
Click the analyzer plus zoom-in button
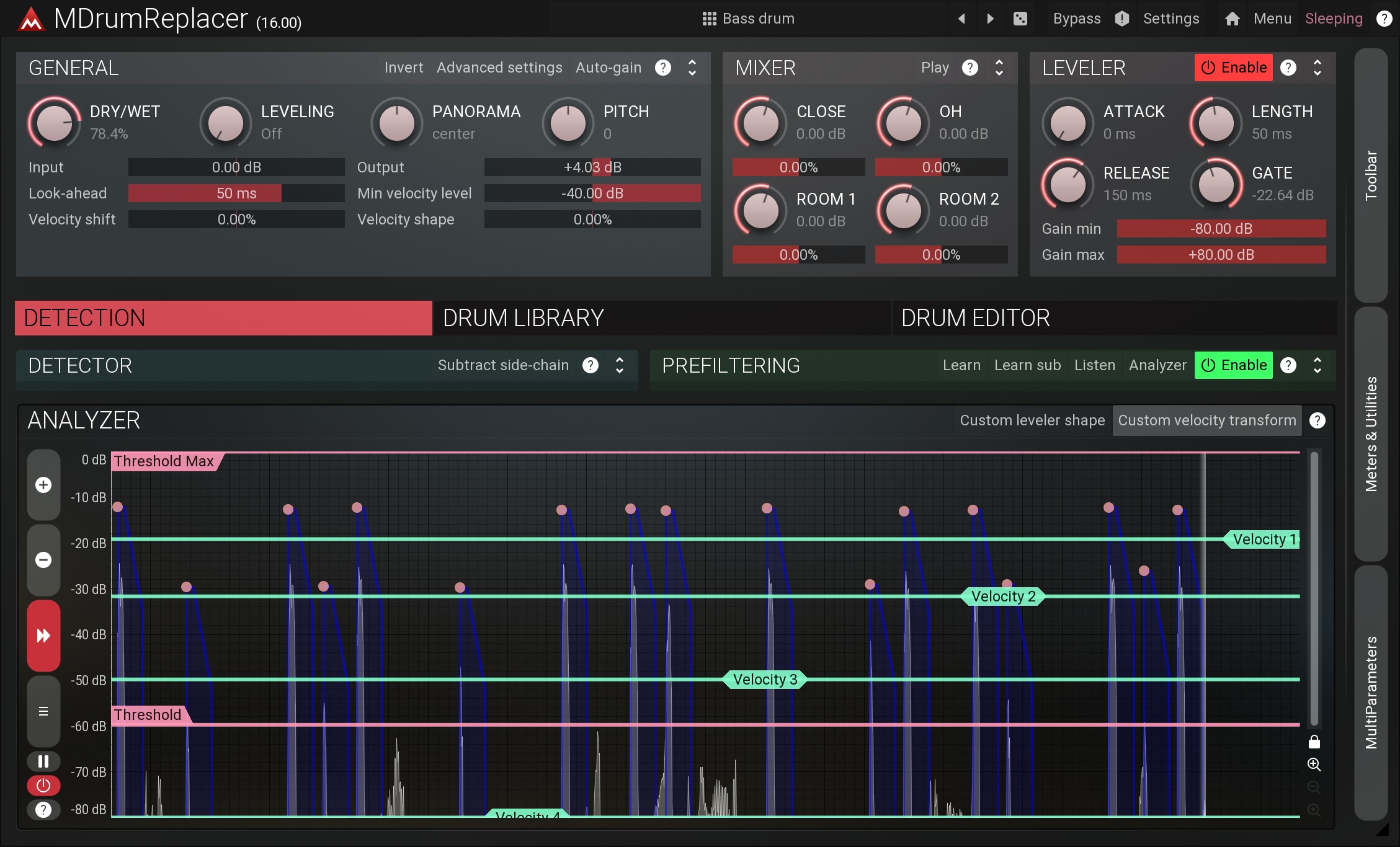pyautogui.click(x=43, y=485)
